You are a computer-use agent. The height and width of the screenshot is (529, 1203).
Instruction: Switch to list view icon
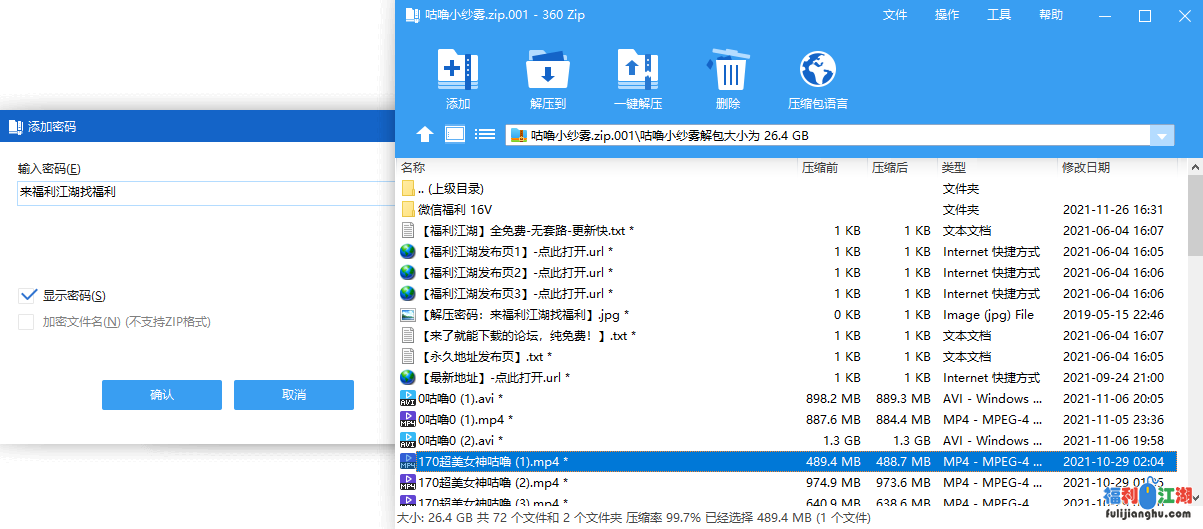tap(485, 135)
